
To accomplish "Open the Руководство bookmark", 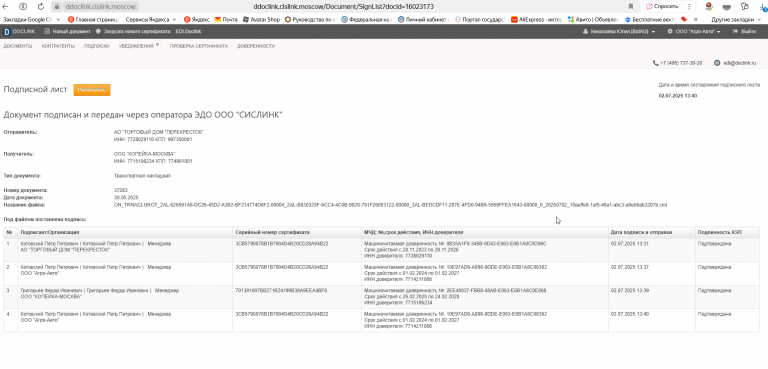I will point(310,20).
